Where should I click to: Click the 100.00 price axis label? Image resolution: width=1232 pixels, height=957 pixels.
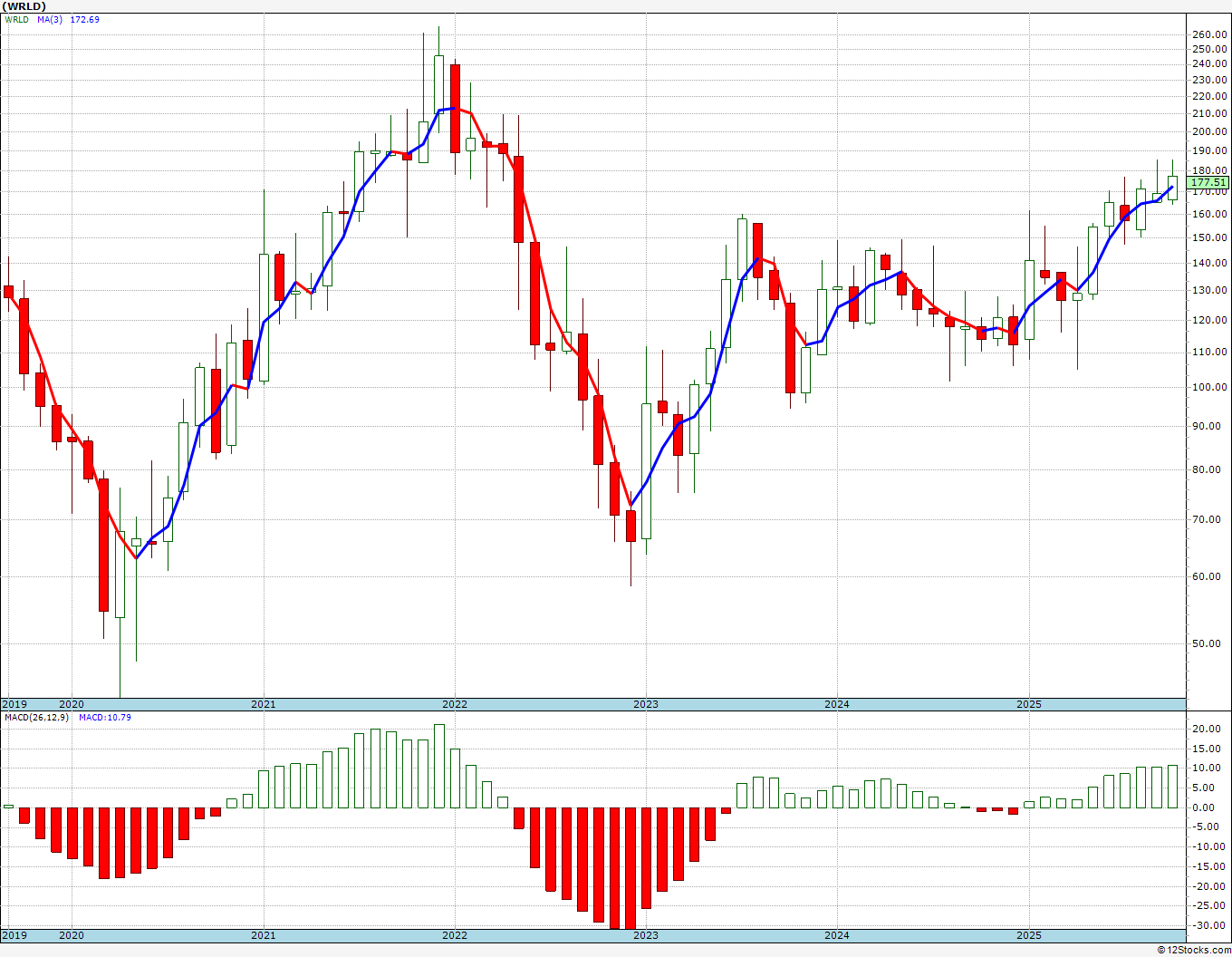click(1209, 387)
